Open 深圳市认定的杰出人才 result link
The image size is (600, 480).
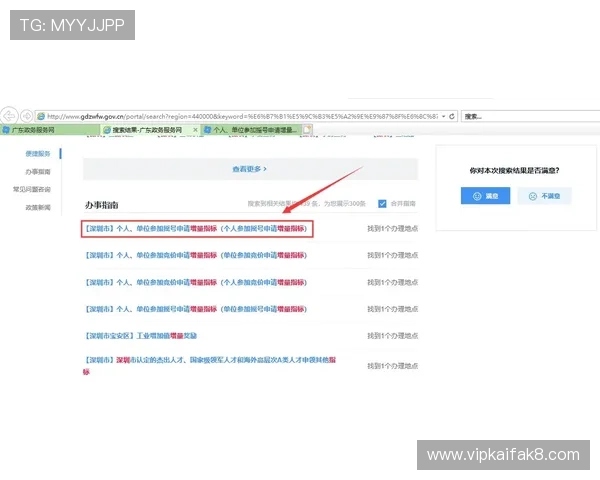click(210, 366)
